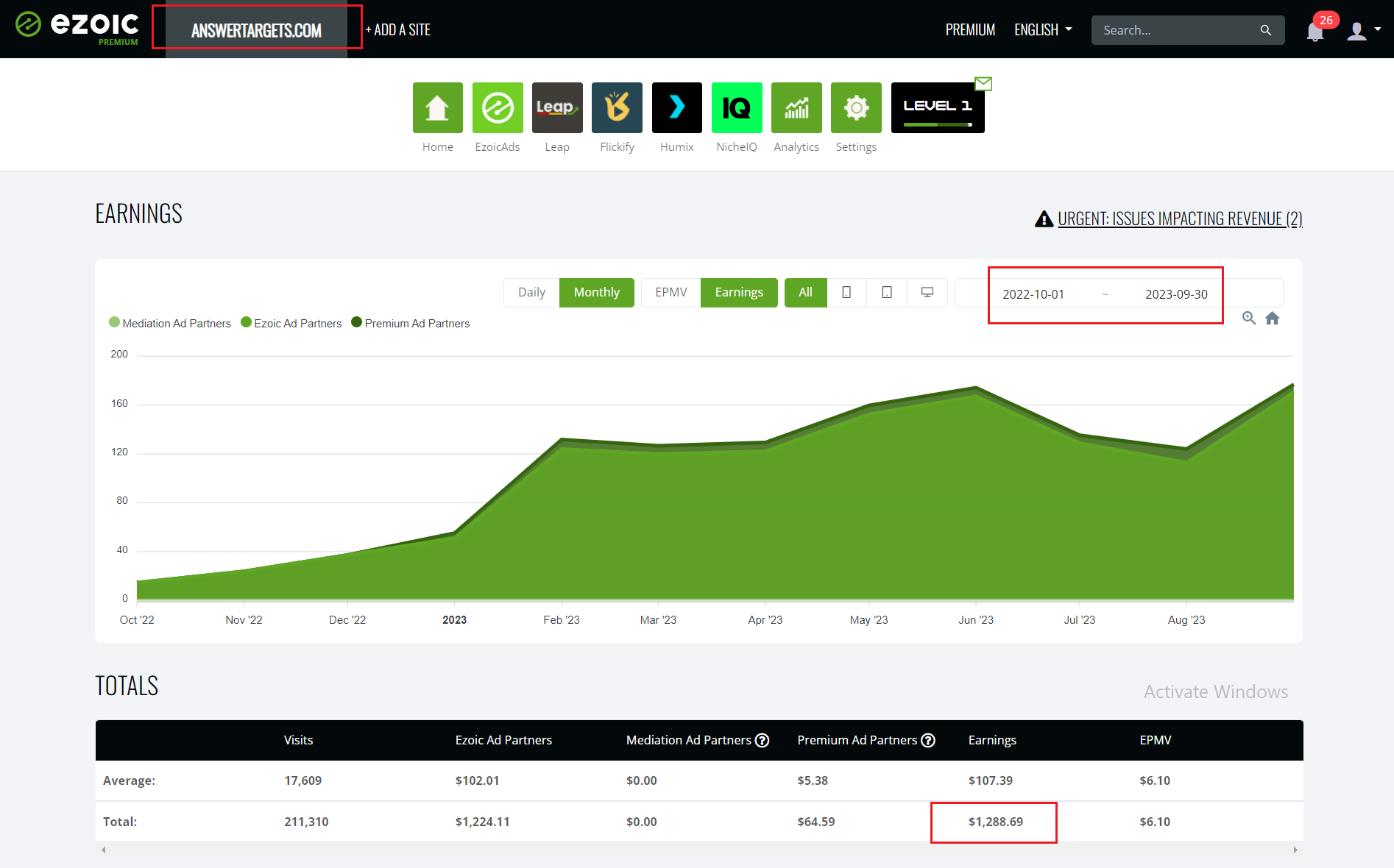Switch chart to Monthly view

[597, 292]
